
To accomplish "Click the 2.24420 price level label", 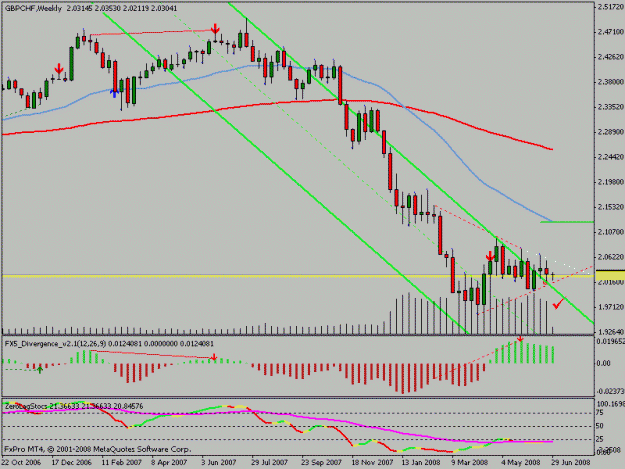I will [611, 157].
